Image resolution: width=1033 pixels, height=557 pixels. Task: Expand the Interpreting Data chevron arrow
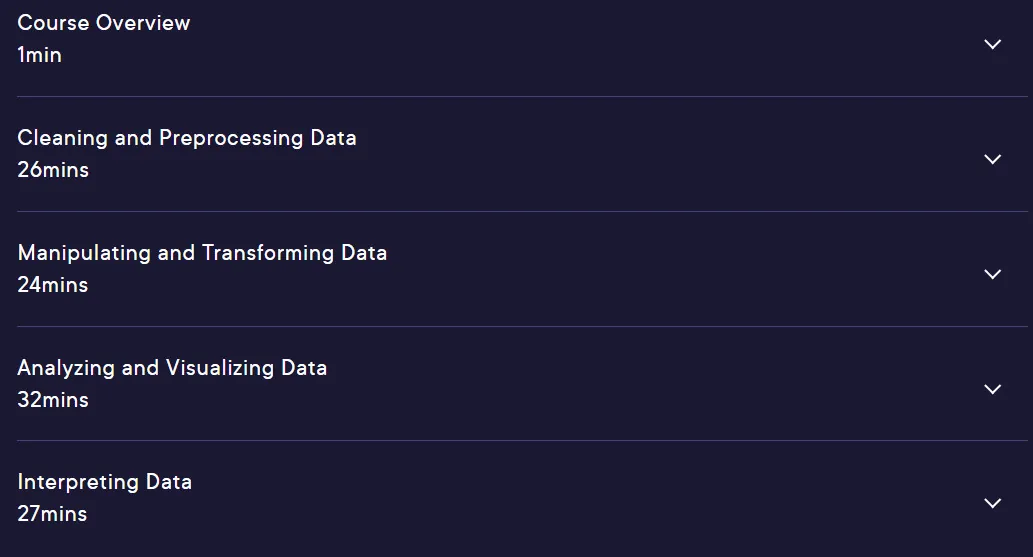click(x=992, y=503)
